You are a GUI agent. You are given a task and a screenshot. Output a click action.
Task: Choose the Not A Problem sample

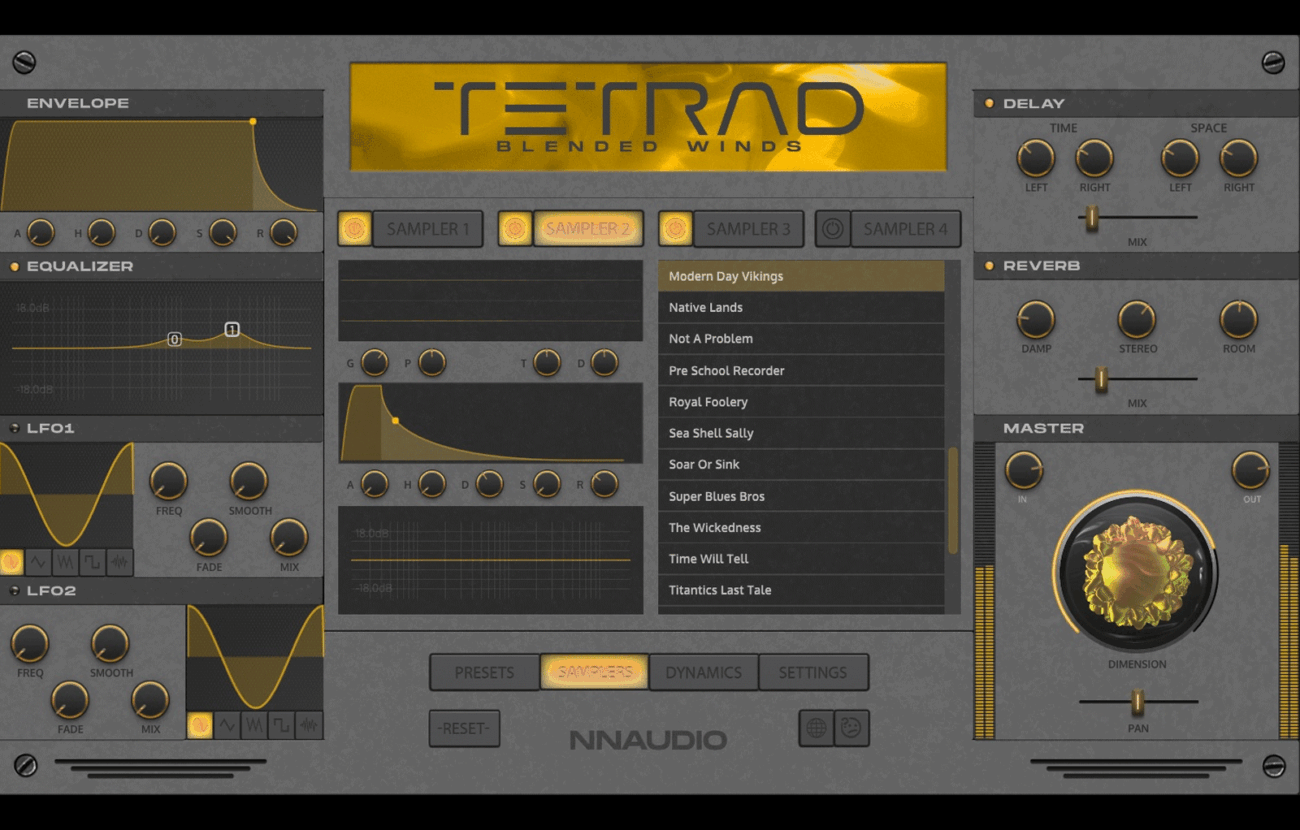[x=801, y=339]
